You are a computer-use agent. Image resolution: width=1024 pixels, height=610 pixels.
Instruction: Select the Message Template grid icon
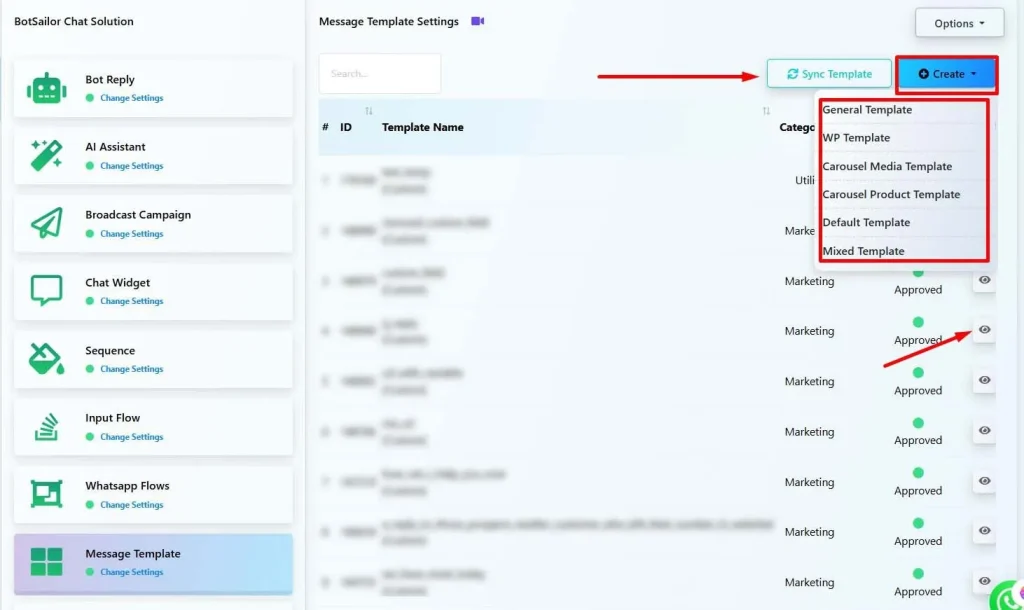46,562
